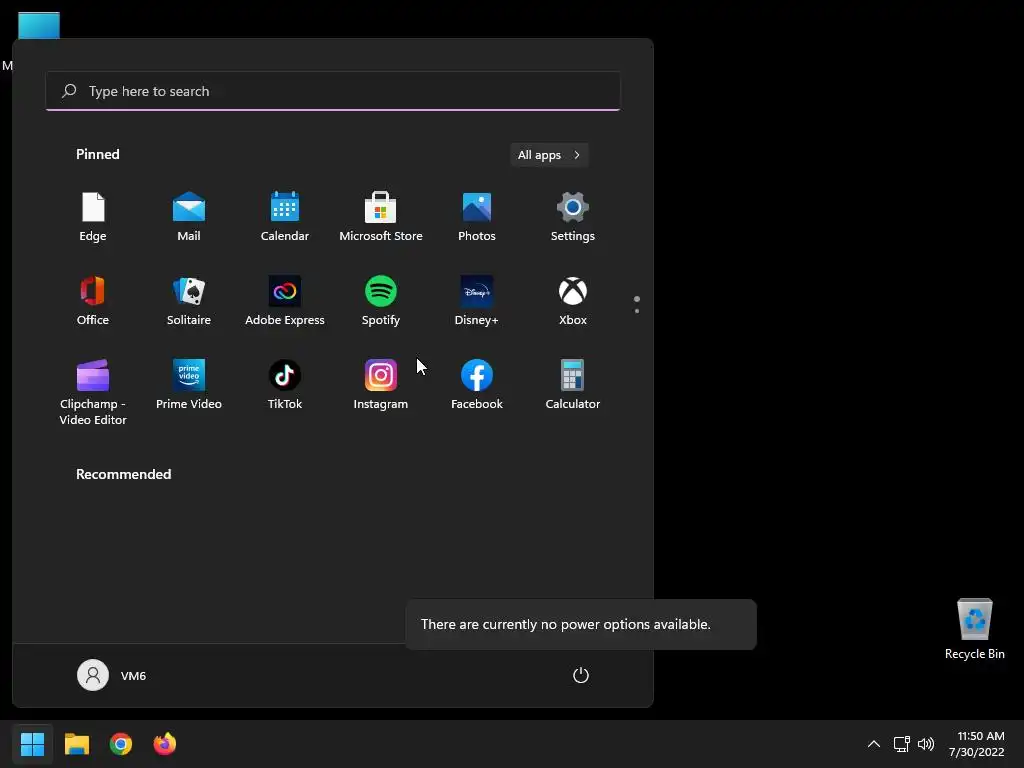Viewport: 1024px width, 768px height.
Task: Open the Calculator app
Action: [573, 385]
